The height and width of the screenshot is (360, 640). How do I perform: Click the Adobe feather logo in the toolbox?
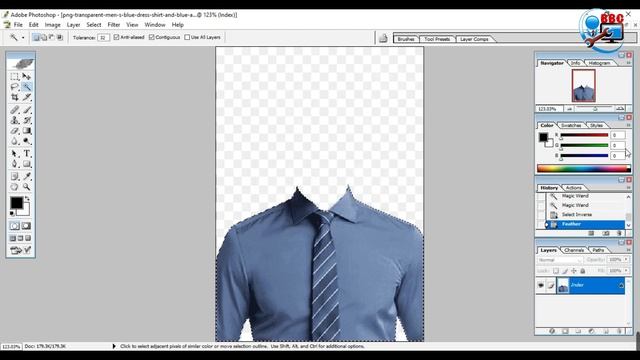coord(20,63)
